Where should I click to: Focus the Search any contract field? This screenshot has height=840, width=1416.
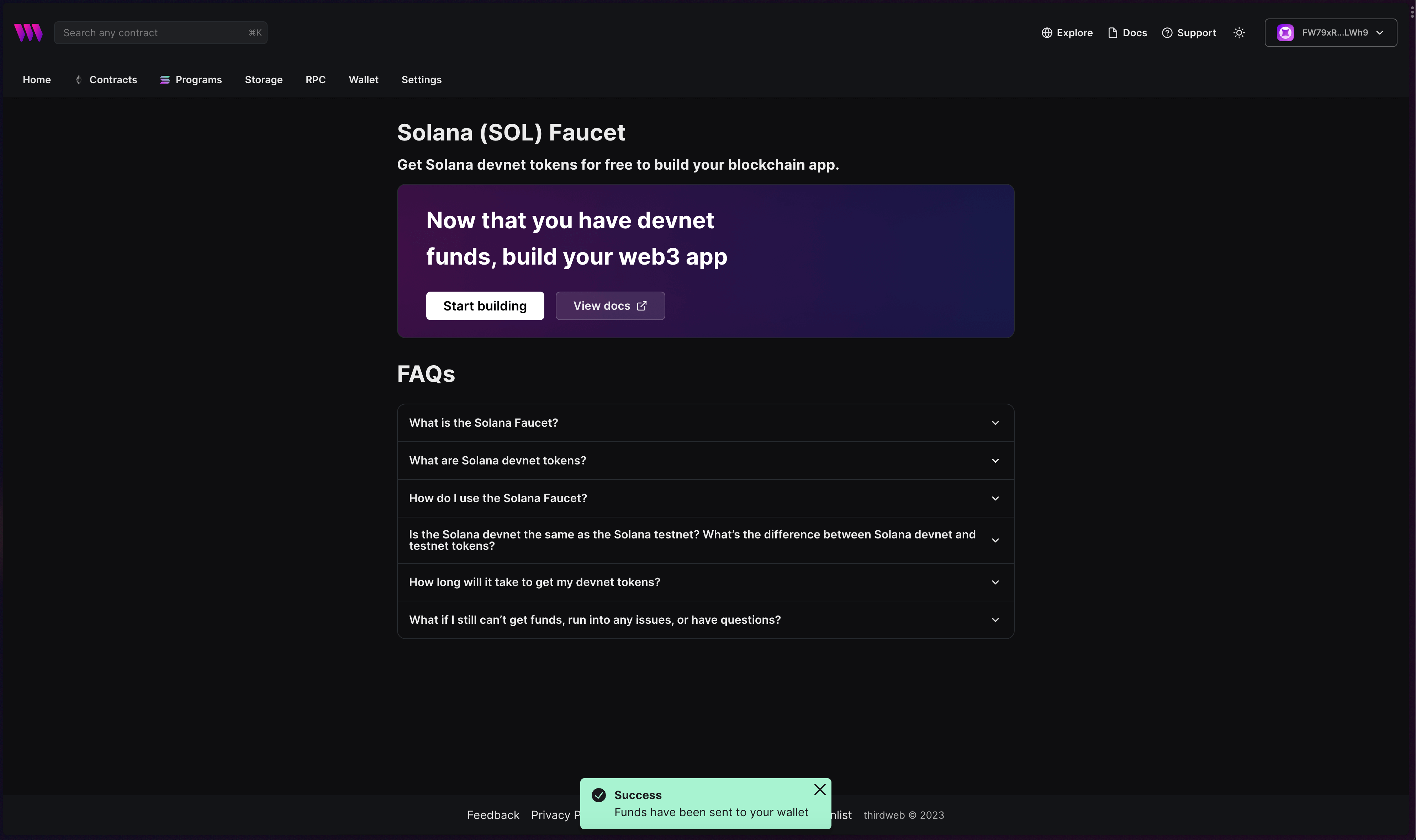(161, 33)
